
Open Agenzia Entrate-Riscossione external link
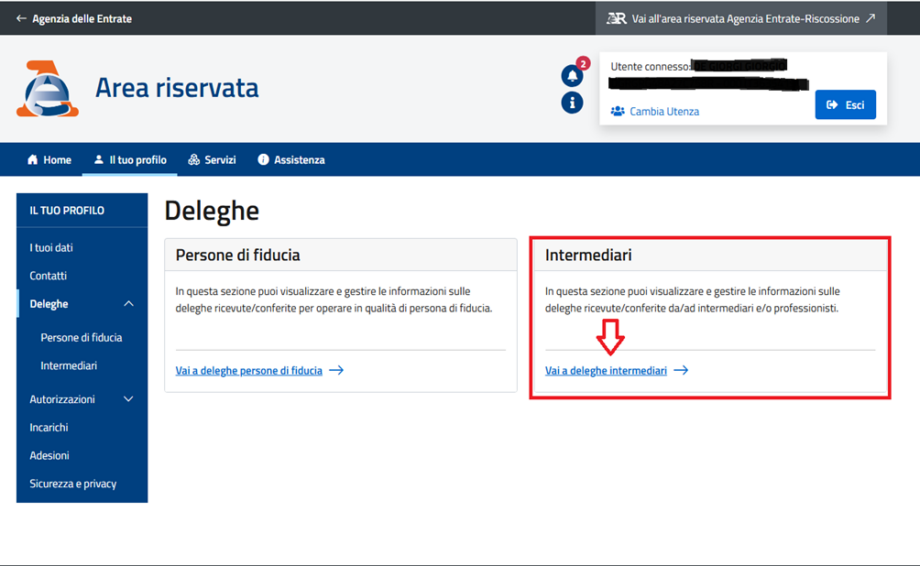tap(740, 19)
